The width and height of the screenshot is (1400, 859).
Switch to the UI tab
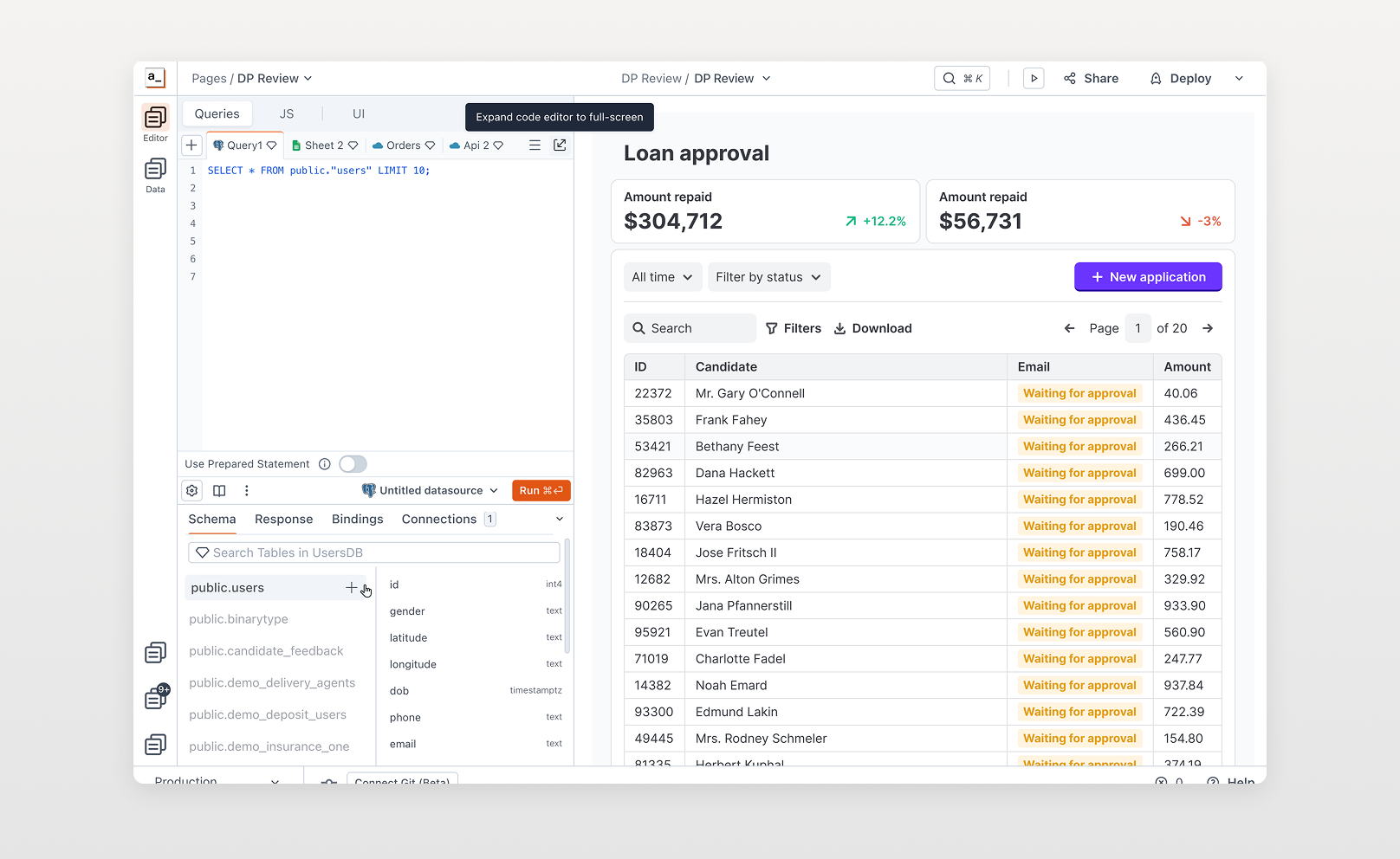(359, 113)
